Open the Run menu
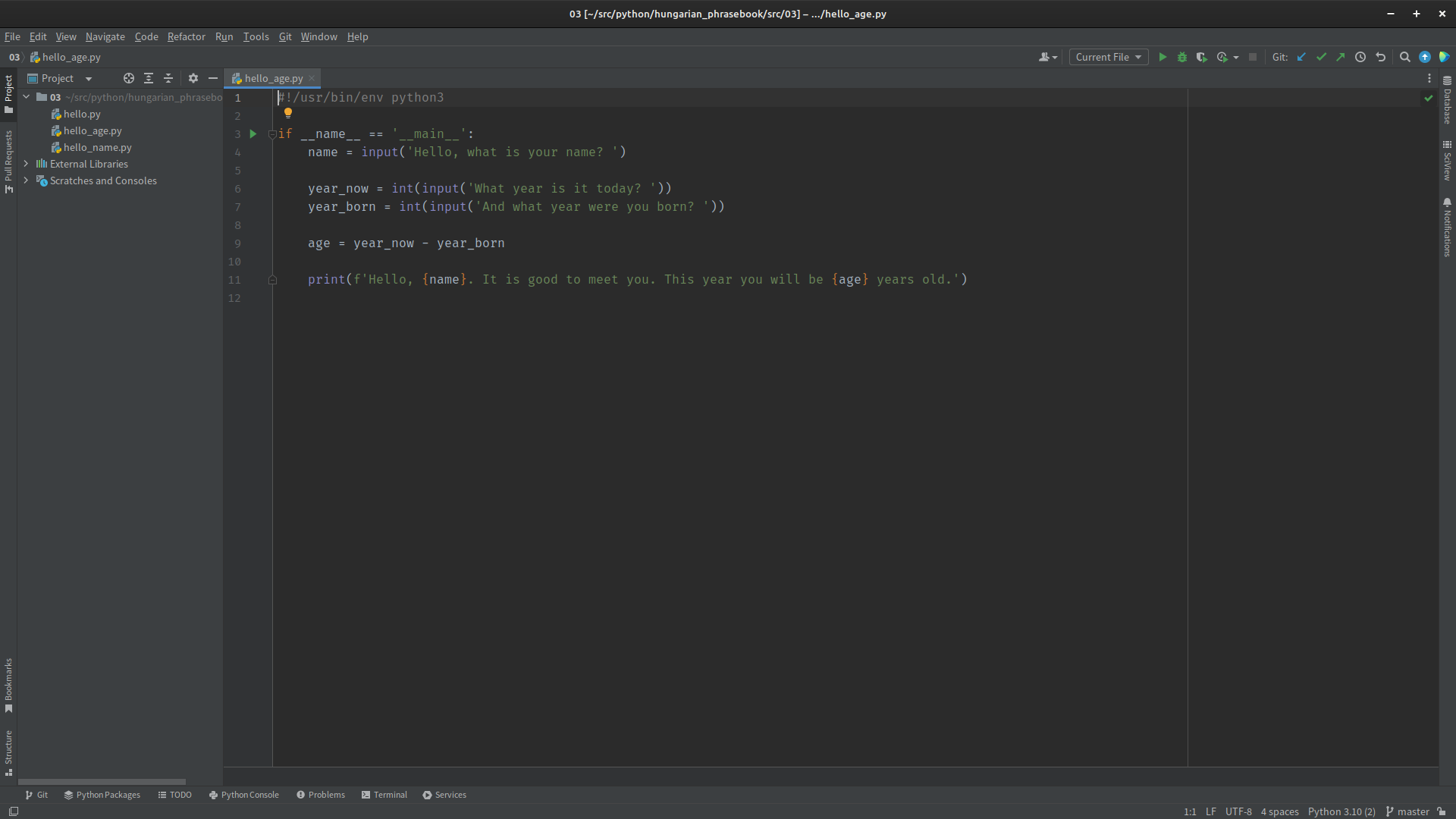1456x819 pixels. tap(224, 36)
